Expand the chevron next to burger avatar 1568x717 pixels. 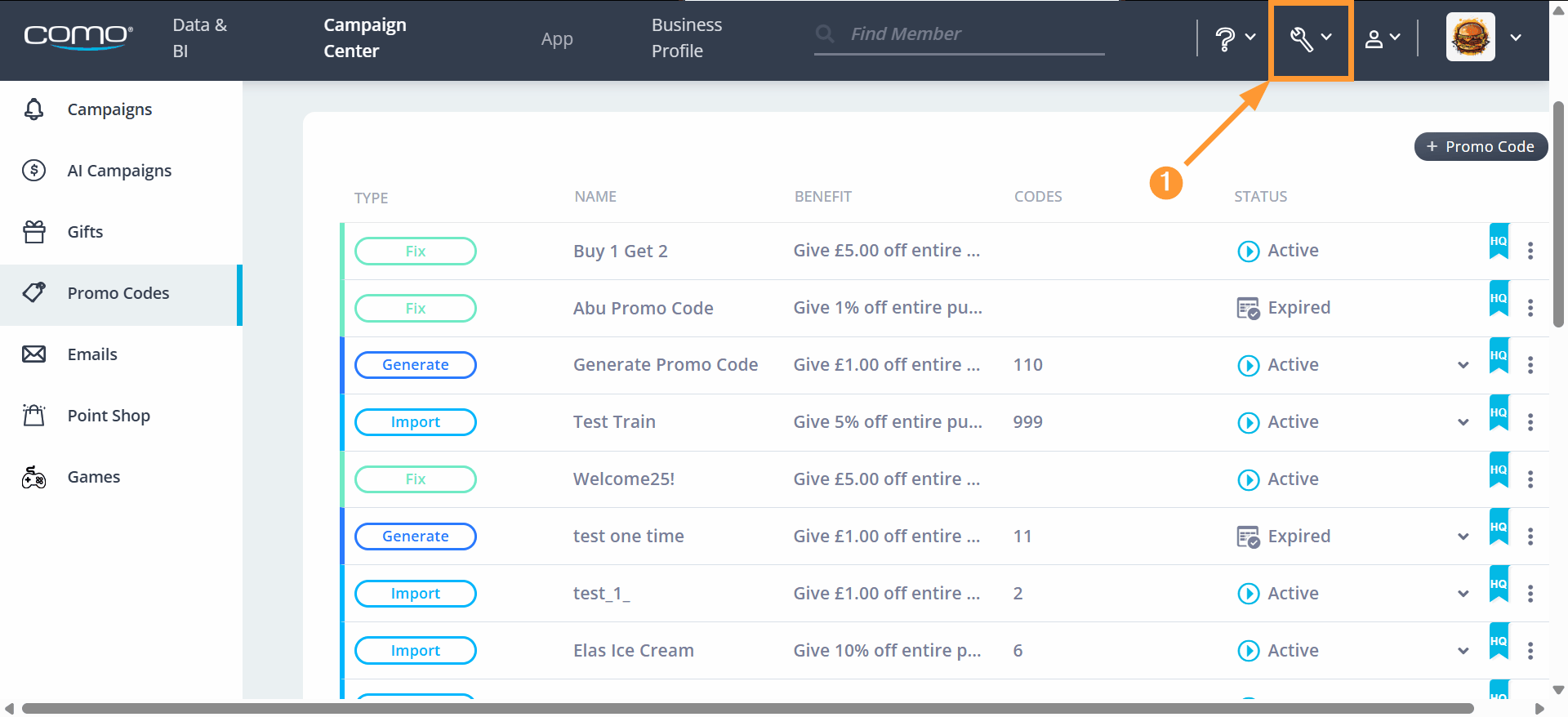1516,38
